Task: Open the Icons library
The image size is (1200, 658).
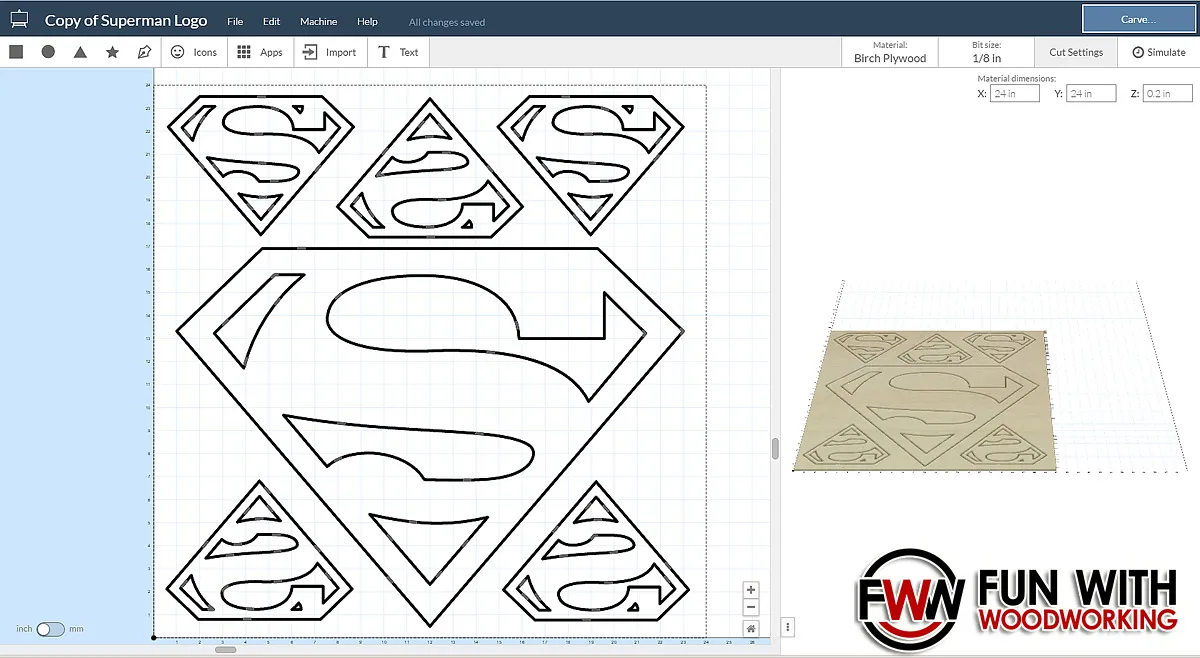Action: click(194, 52)
